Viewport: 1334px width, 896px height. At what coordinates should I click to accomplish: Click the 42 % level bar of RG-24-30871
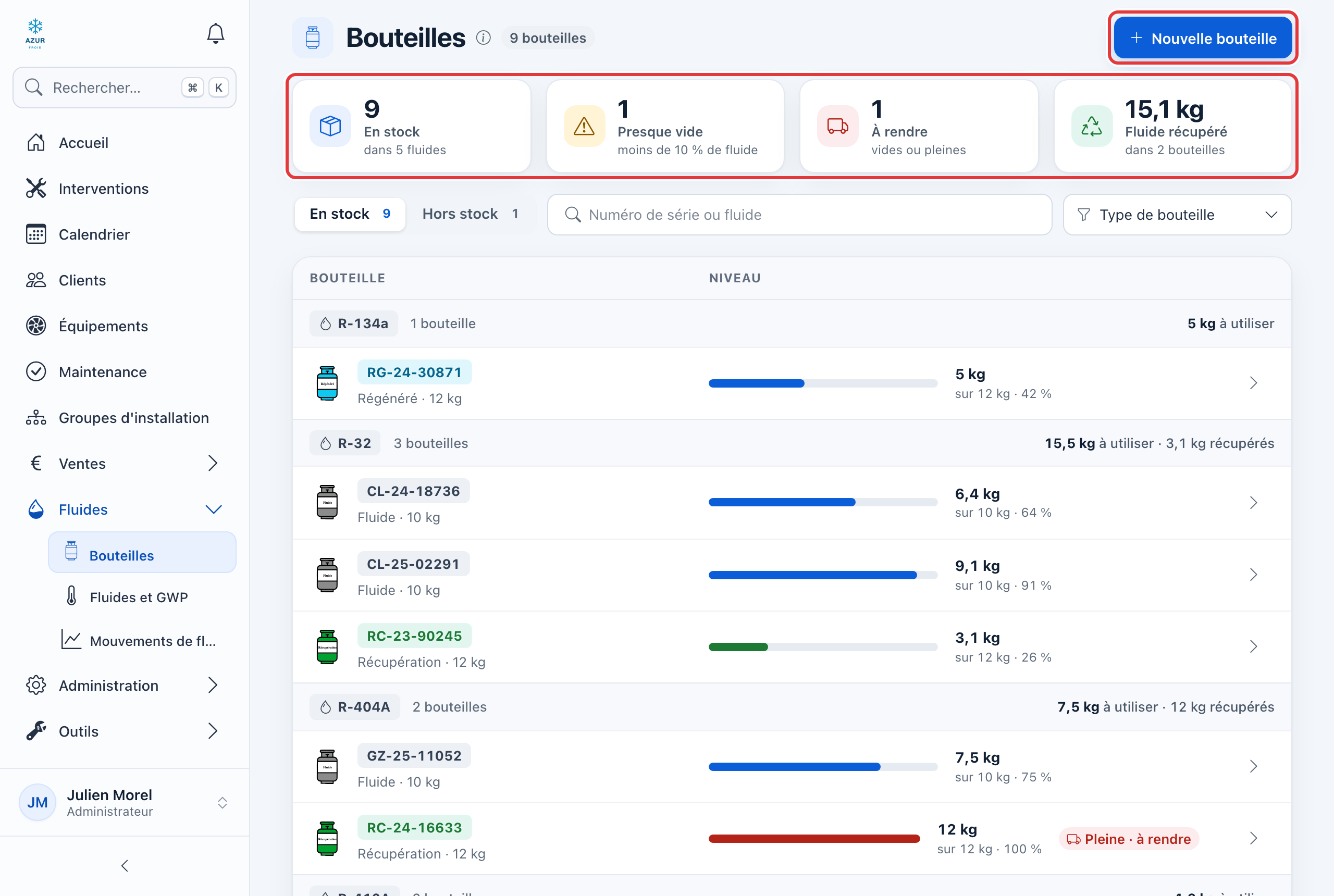point(822,383)
